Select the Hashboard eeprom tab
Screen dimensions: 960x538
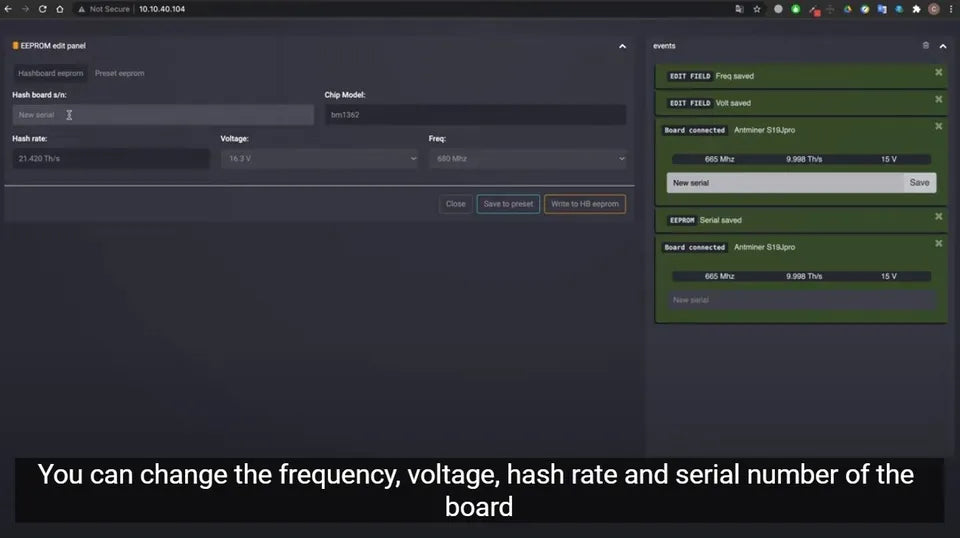coord(50,73)
